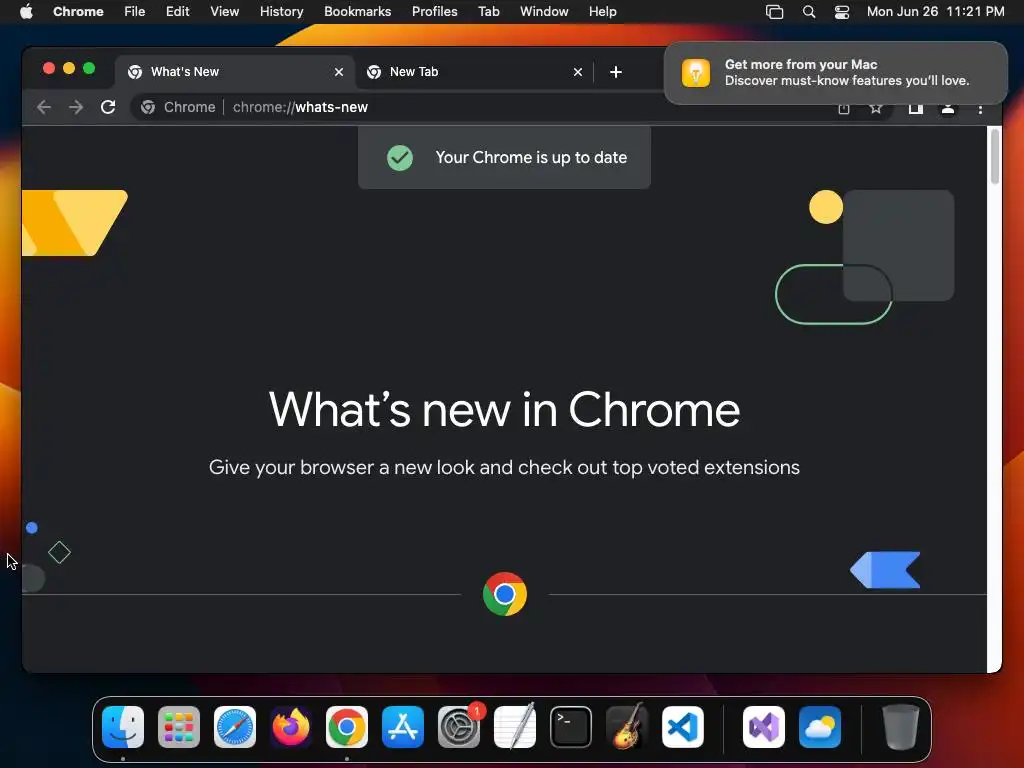Open TextEdit from the Dock

click(515, 727)
